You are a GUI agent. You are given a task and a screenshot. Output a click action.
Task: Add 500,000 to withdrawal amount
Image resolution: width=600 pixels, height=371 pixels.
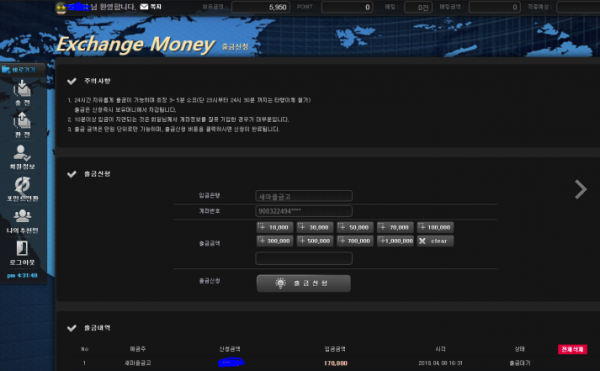point(315,241)
